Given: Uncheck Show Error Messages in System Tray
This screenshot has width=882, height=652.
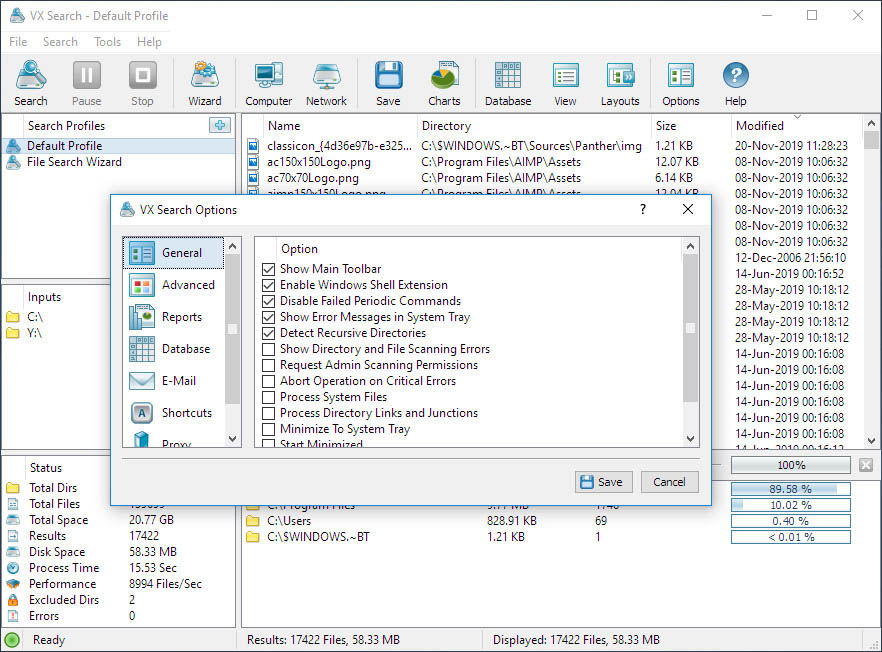Looking at the screenshot, I should click(268, 317).
